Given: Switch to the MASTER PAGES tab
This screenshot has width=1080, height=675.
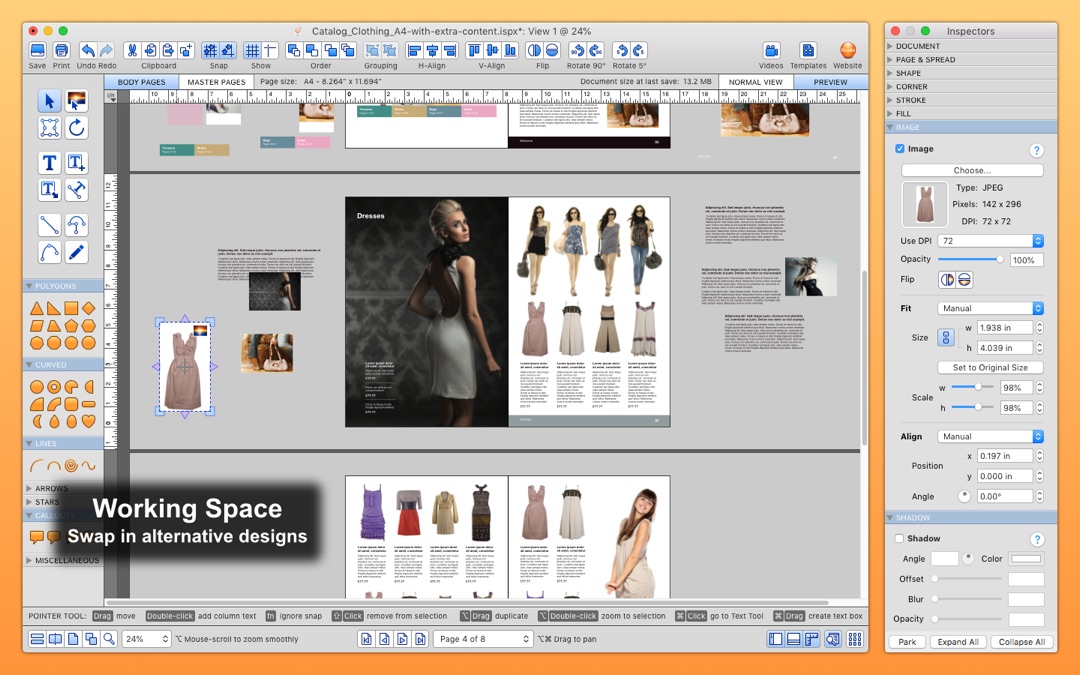Looking at the screenshot, I should tap(216, 82).
